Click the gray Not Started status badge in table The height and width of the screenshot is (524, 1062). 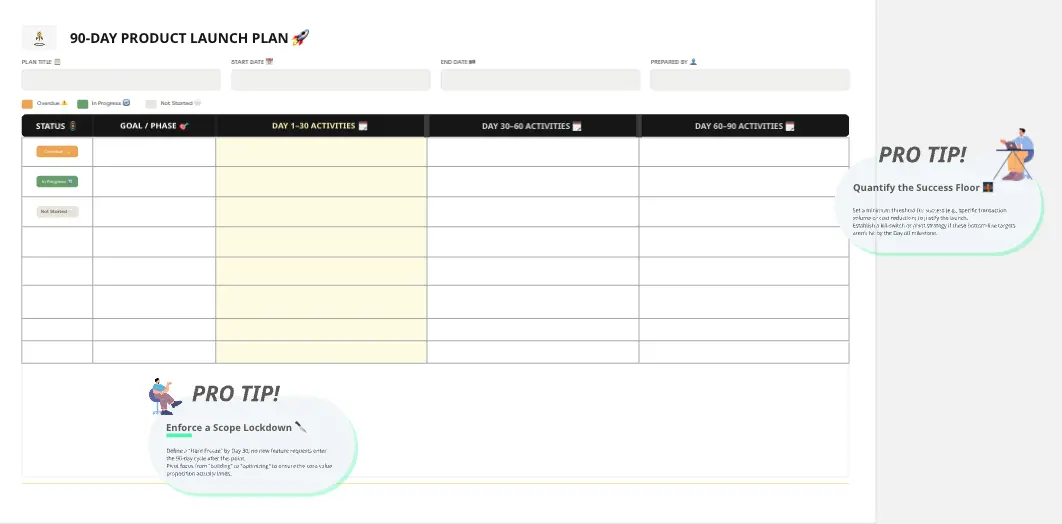pos(57,211)
